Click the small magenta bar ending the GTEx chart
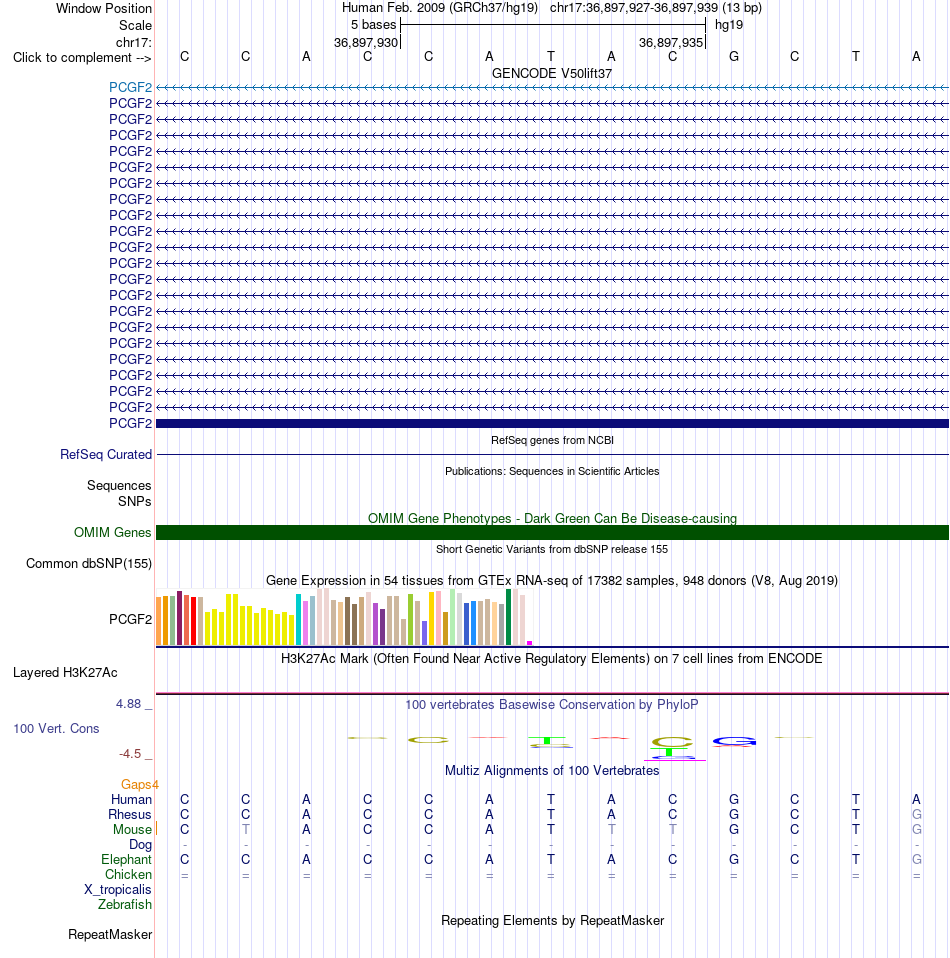950x958 pixels. [530, 643]
